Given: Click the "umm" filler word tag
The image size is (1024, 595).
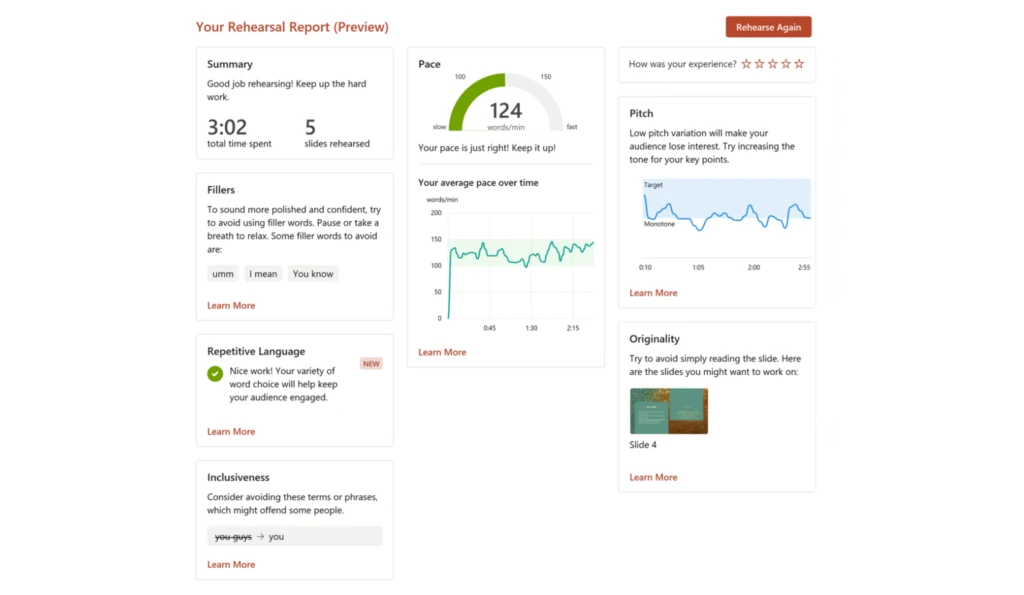Looking at the screenshot, I should click(222, 274).
